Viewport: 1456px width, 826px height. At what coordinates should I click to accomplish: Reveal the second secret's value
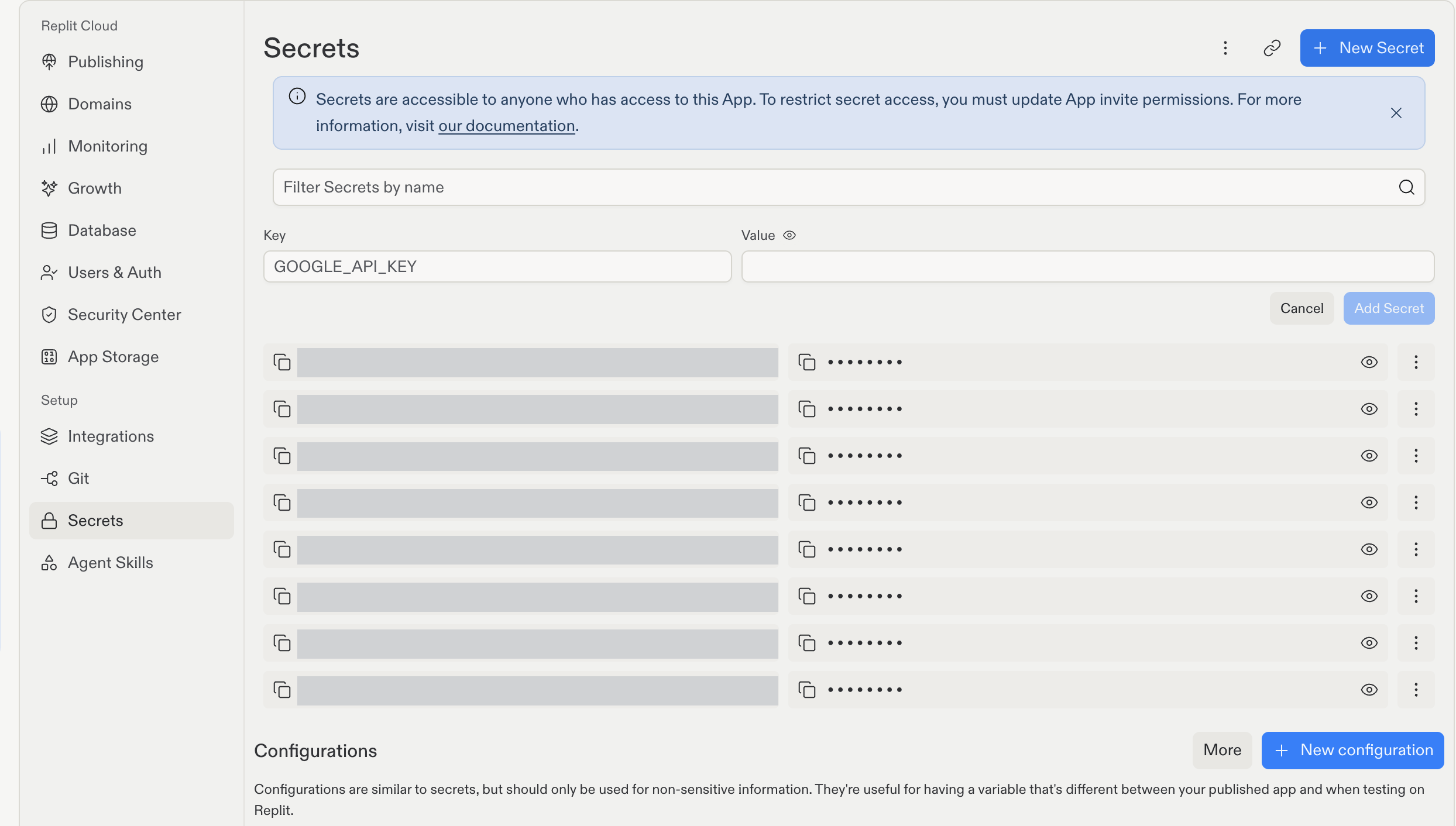(1369, 409)
